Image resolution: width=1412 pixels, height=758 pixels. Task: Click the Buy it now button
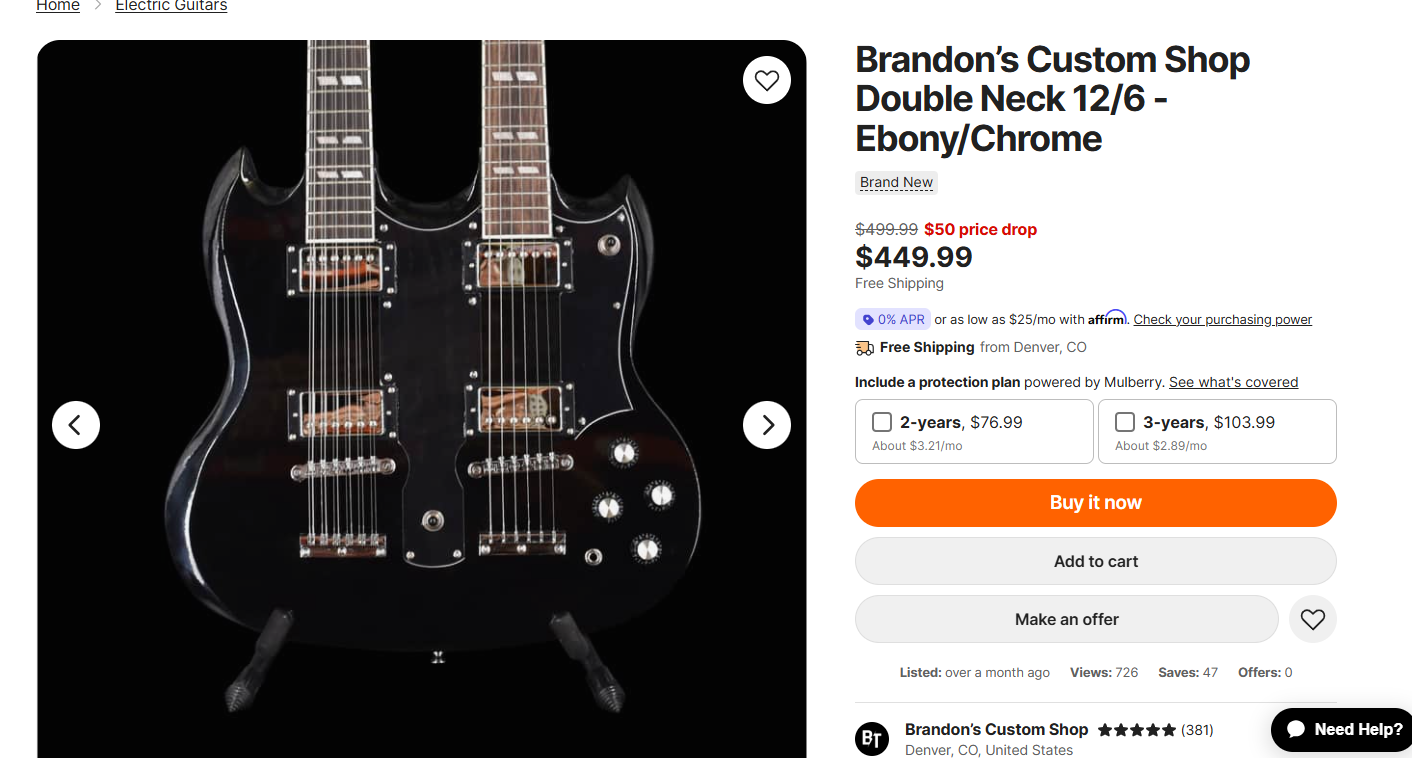(1096, 503)
